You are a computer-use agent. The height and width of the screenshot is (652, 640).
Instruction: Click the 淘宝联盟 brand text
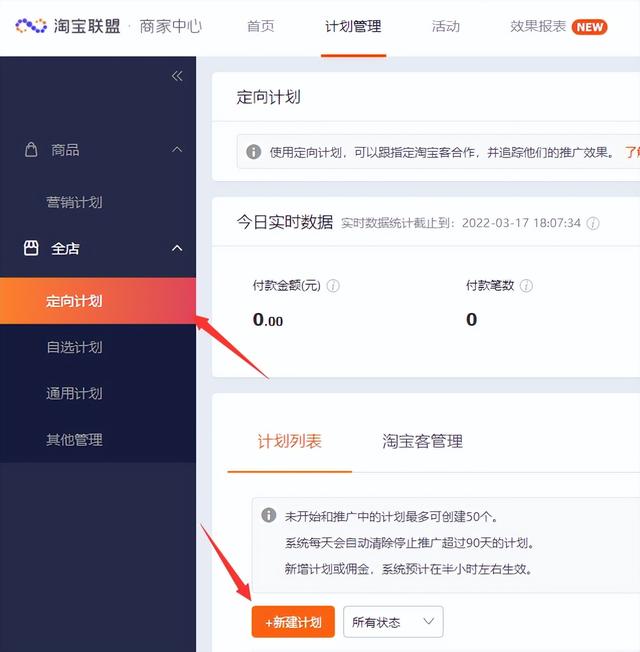(87, 26)
